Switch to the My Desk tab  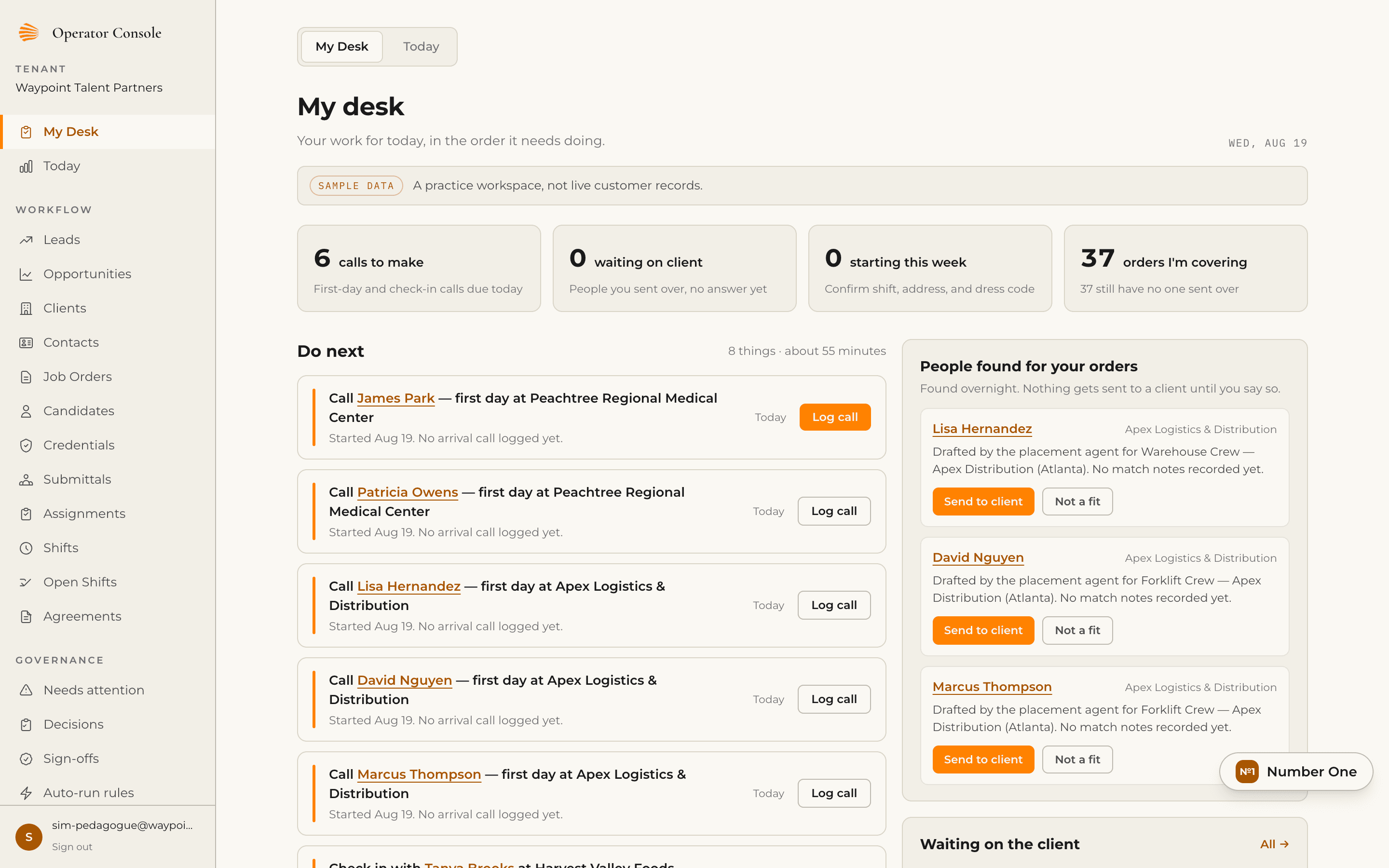point(341,46)
